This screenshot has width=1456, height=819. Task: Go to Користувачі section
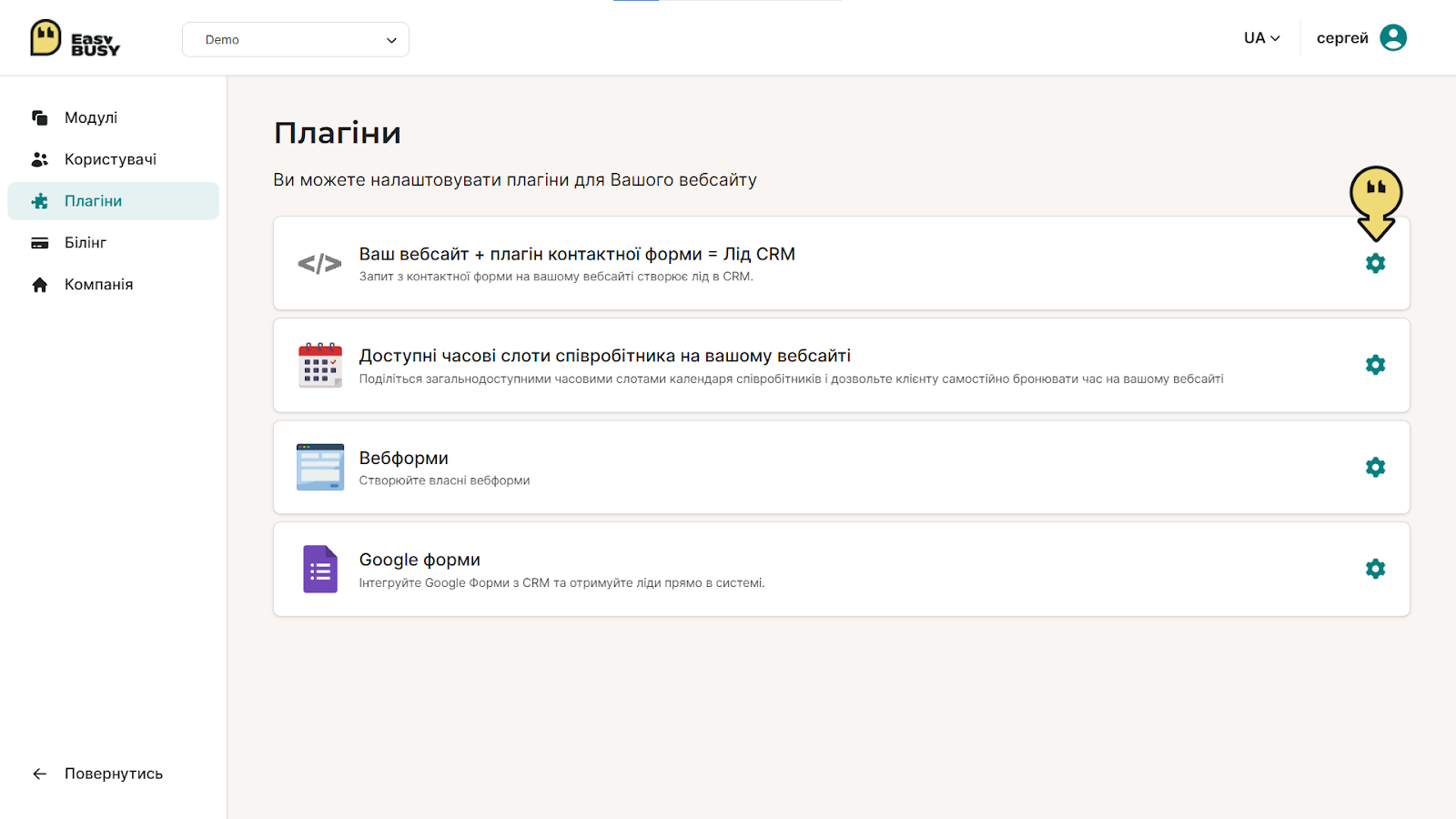point(114,159)
